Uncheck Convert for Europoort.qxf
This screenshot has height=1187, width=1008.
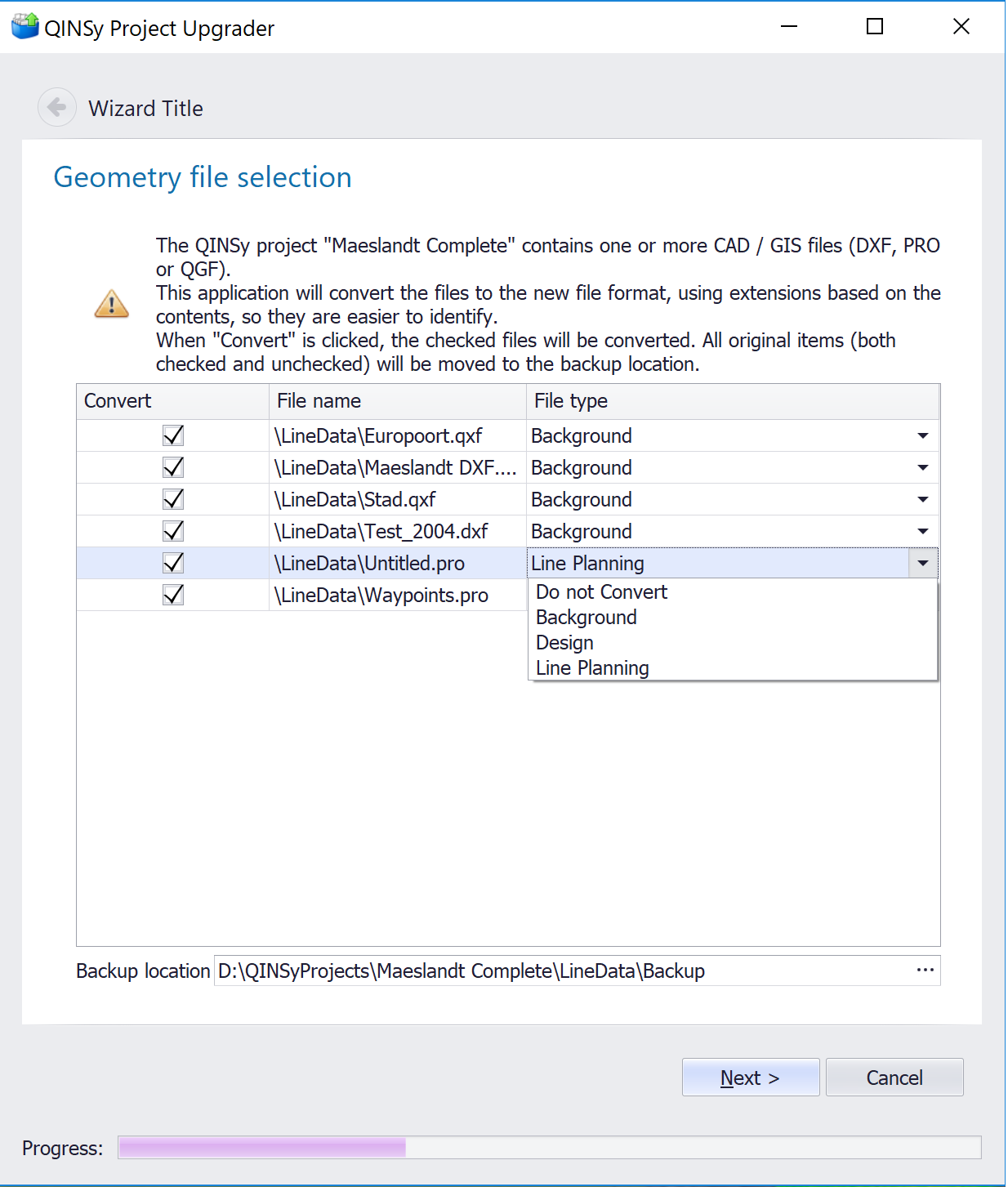pos(173,435)
